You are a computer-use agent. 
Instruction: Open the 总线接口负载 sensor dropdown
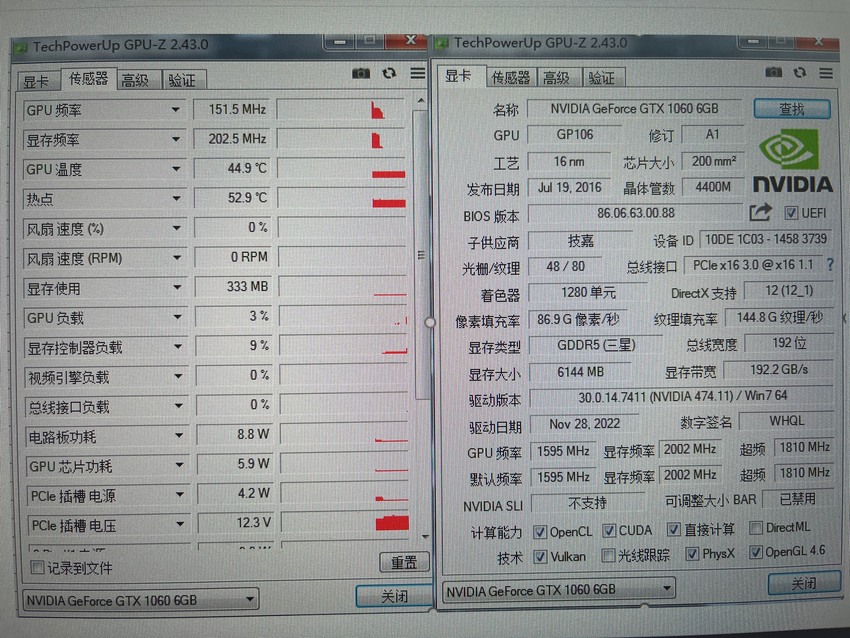tap(178, 405)
